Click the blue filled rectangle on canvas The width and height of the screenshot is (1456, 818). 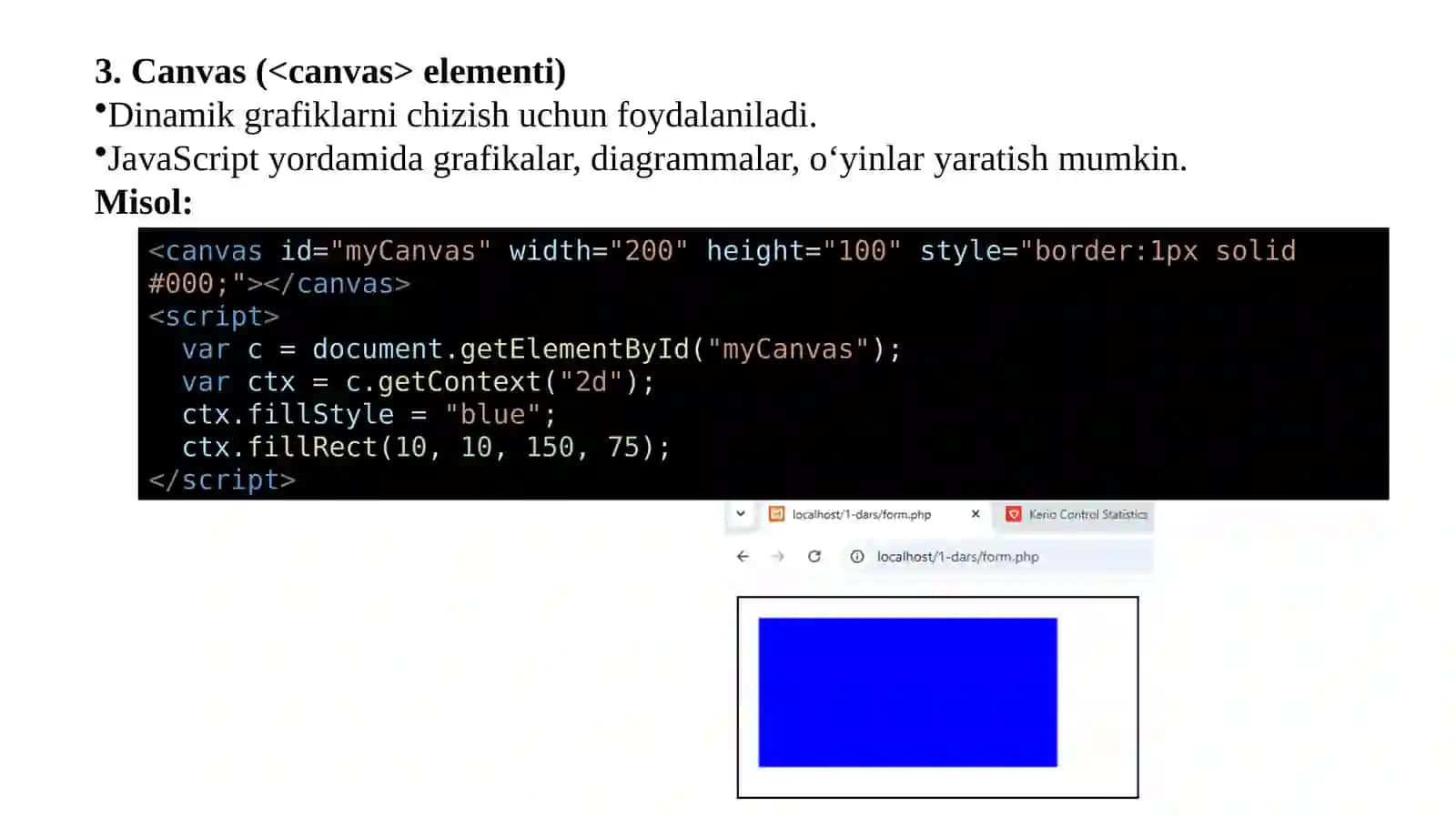coord(908,692)
